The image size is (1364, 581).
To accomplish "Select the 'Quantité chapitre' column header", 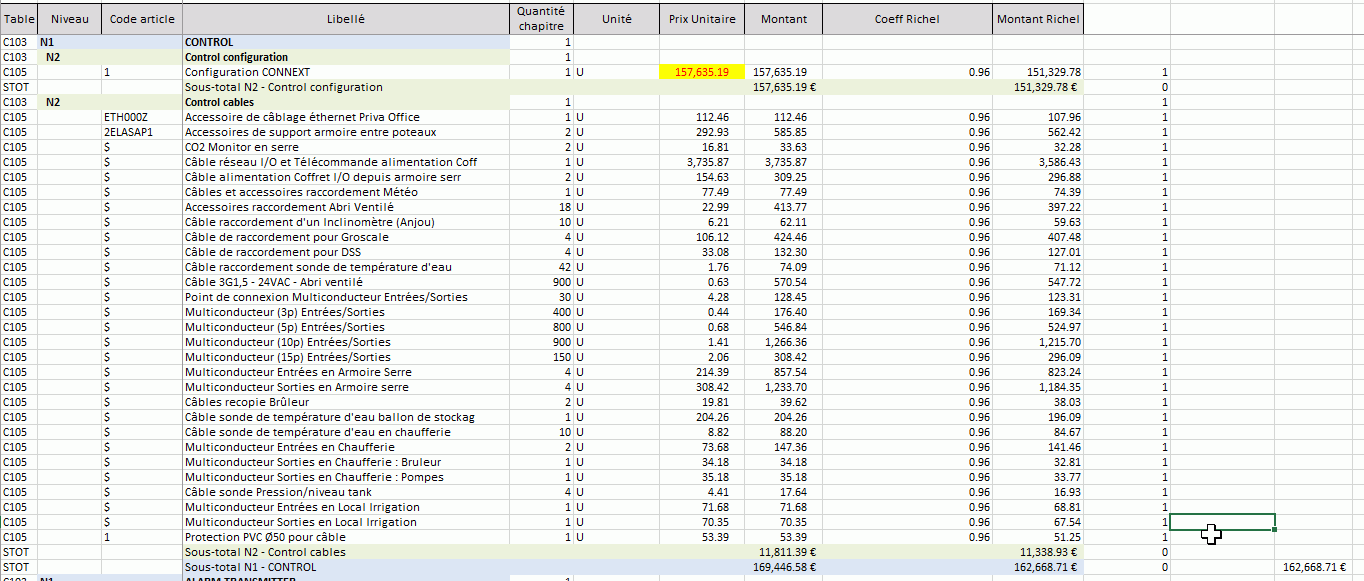I will click(541, 19).
